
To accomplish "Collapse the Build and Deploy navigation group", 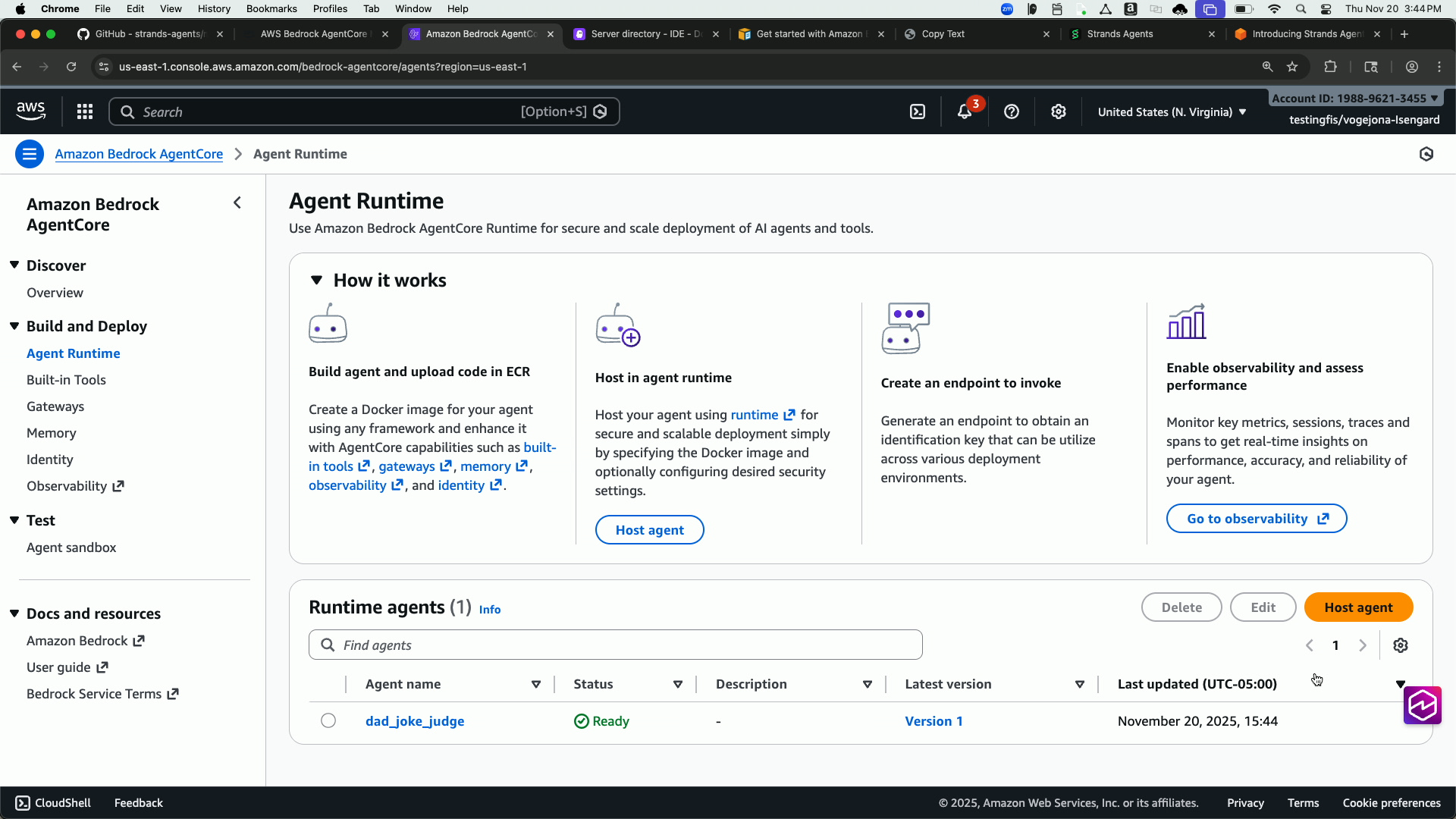I will tap(14, 326).
